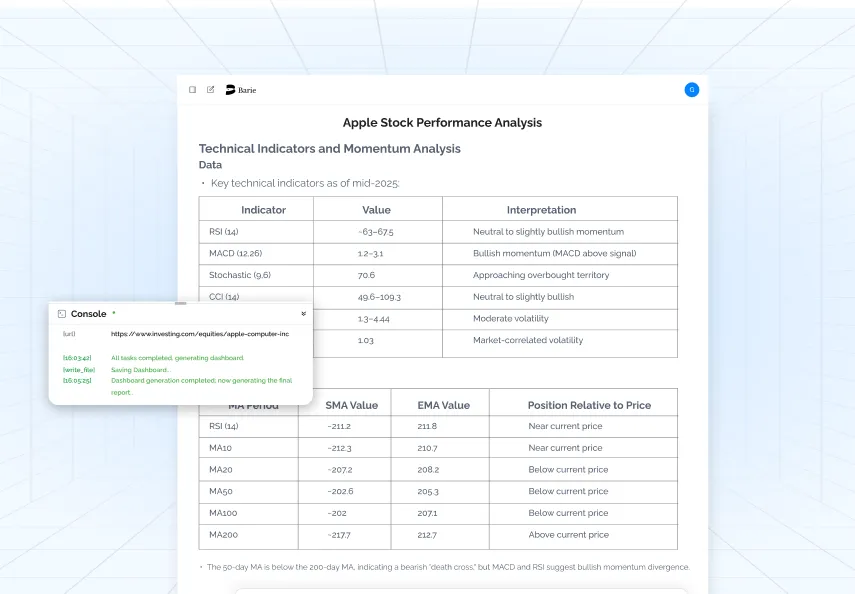Select the value 70.6
This screenshot has width=855, height=594.
tap(366, 275)
